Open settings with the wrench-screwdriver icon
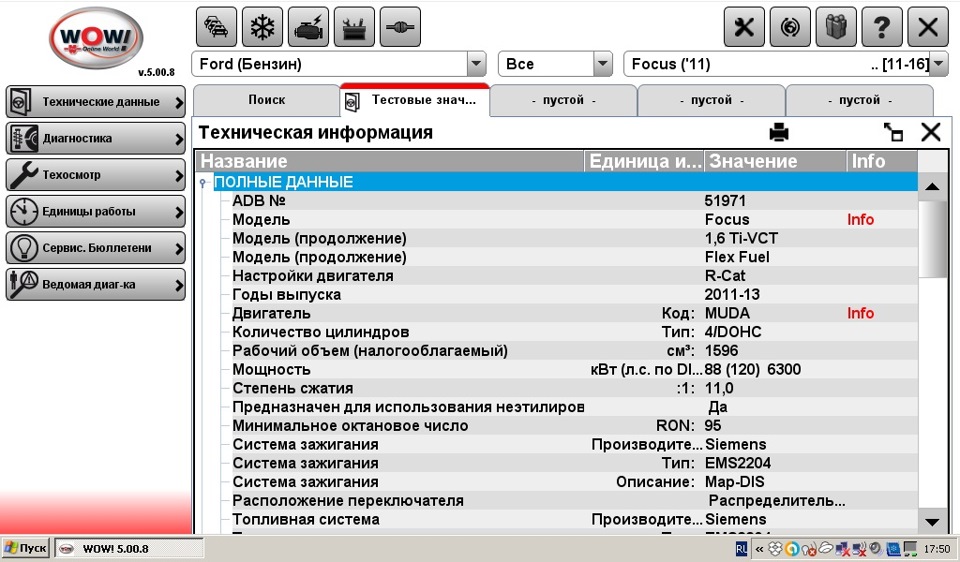960x562 pixels. (x=744, y=27)
